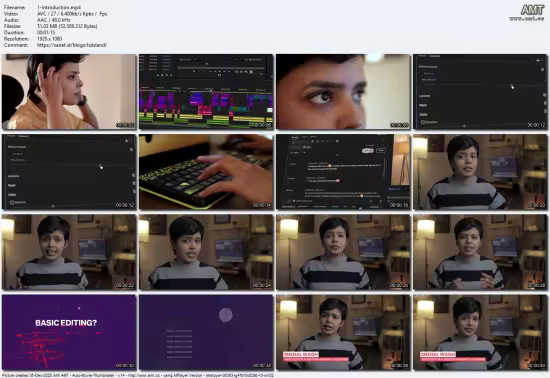Click the Duration value 00:01:15
Viewport: 550px width, 378px height.
[46, 32]
